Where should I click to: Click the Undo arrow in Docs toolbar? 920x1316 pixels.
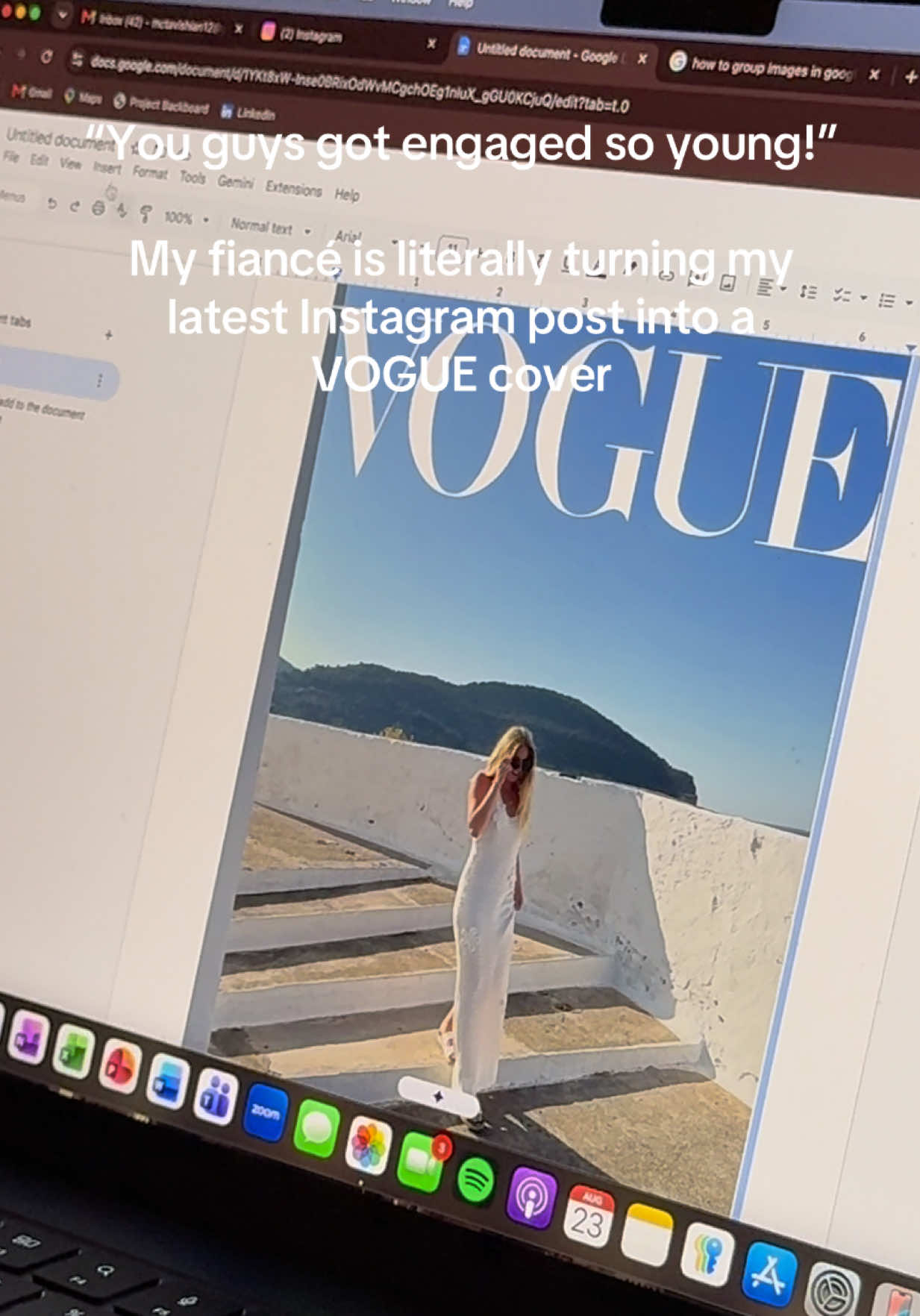[51, 204]
